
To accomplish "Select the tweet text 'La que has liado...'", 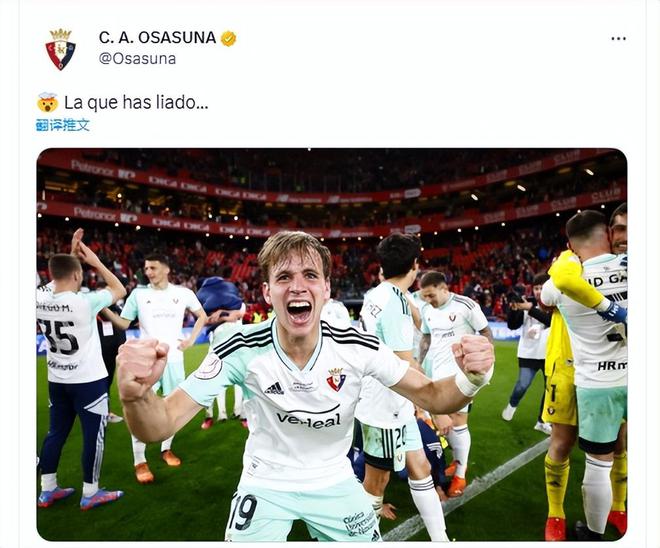I will (136, 102).
